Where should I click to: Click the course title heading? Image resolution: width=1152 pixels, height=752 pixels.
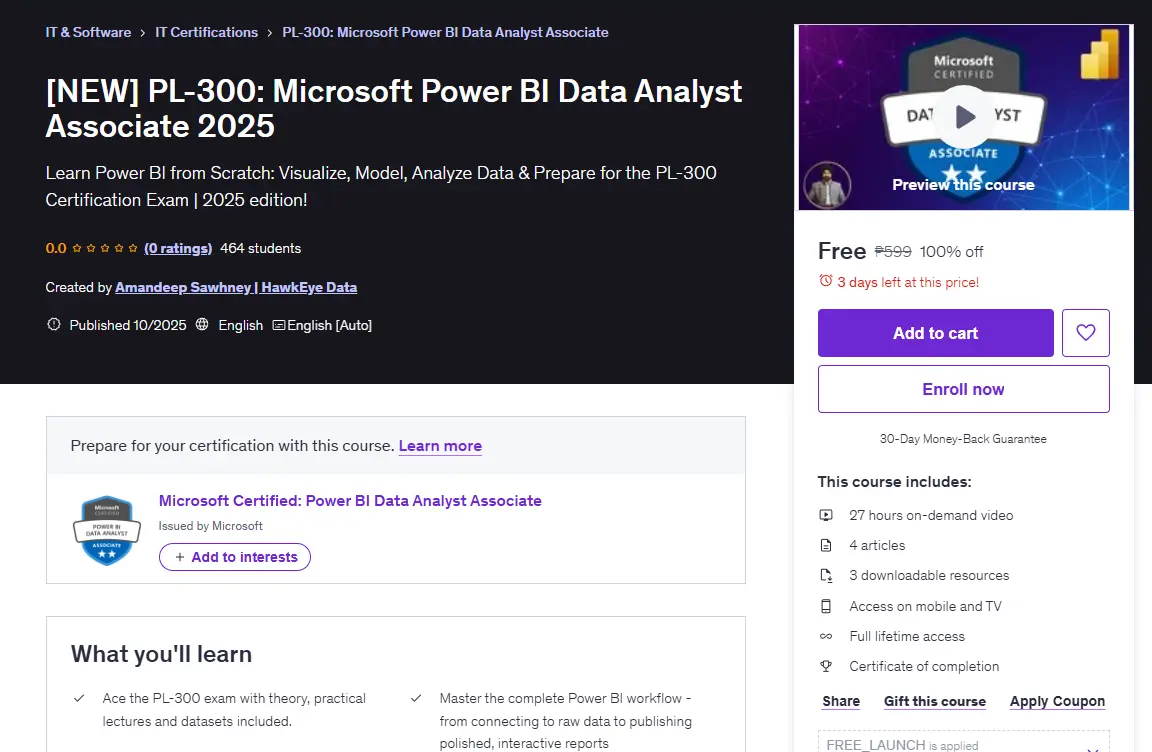coord(394,109)
